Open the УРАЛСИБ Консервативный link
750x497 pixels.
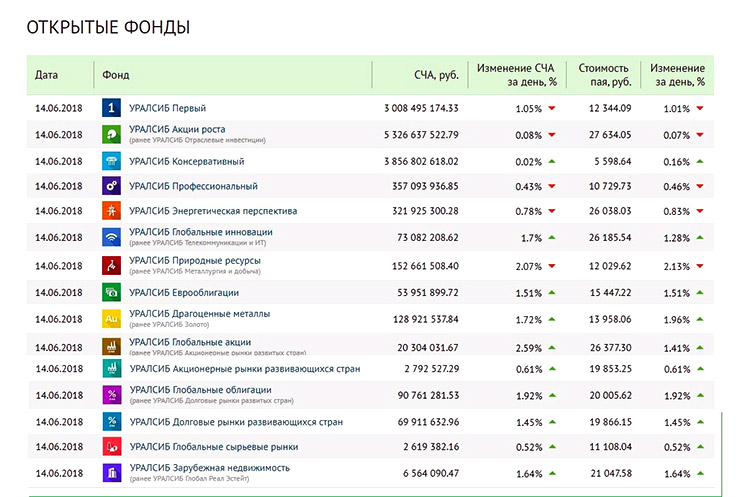click(x=187, y=162)
